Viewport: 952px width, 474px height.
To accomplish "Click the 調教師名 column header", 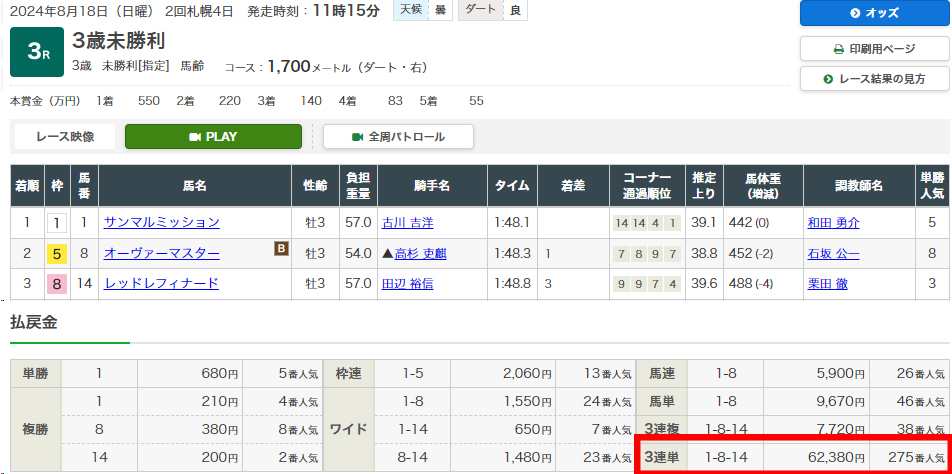I will 859,186.
